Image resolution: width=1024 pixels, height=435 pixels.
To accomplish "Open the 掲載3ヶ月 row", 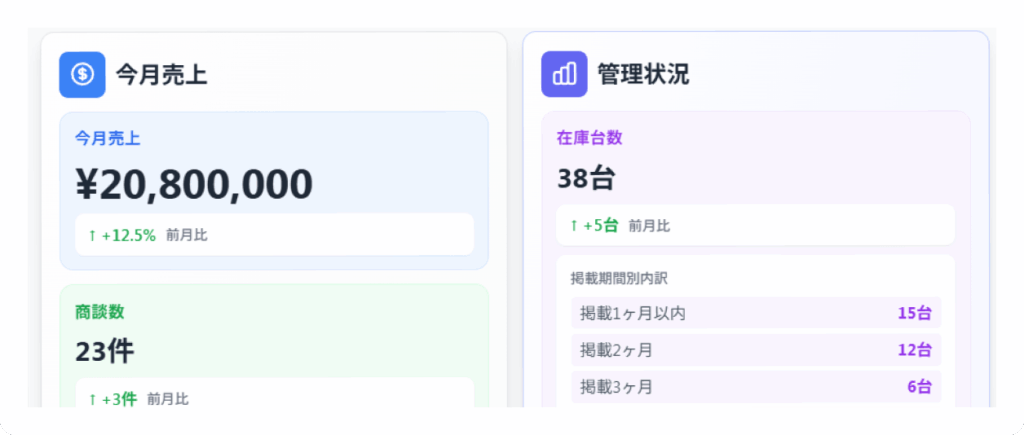I will [x=755, y=387].
